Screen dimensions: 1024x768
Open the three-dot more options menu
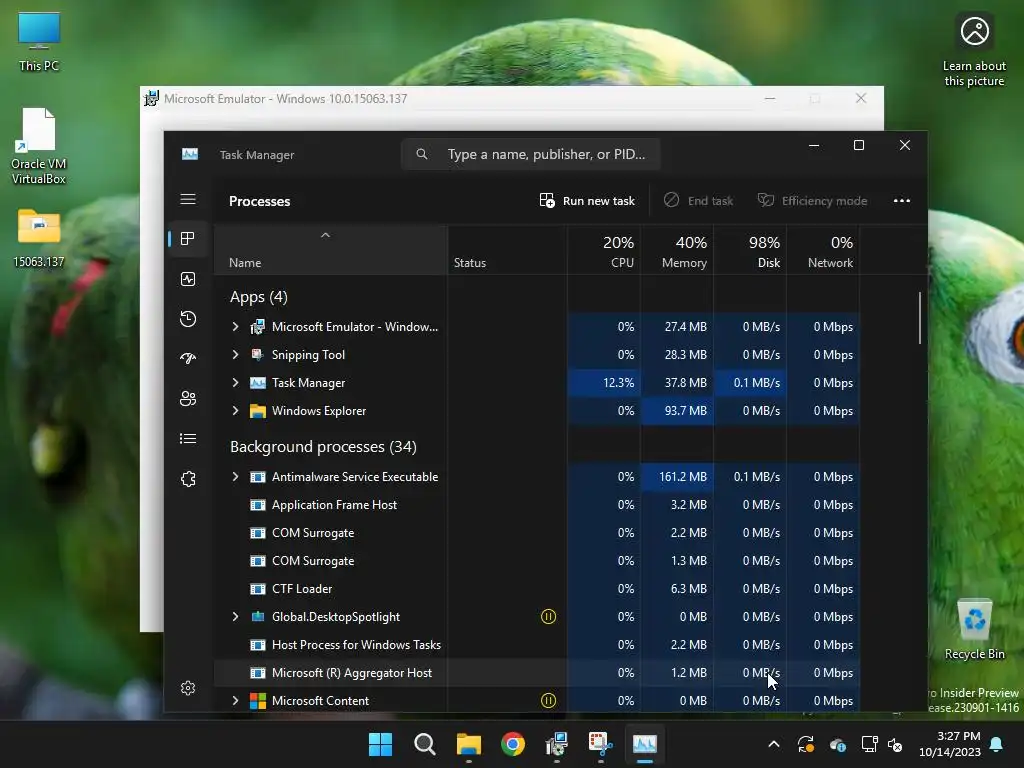pos(902,200)
